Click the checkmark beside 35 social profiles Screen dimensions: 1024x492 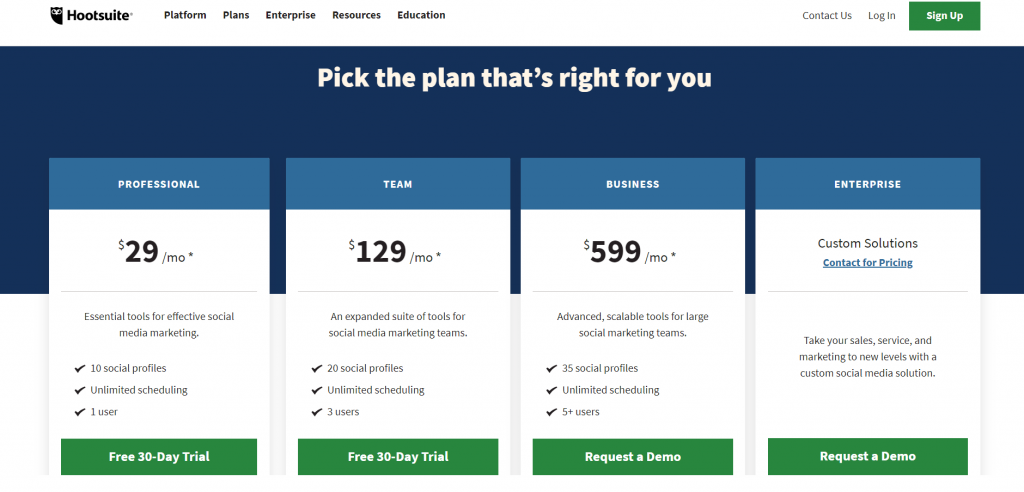coord(551,369)
